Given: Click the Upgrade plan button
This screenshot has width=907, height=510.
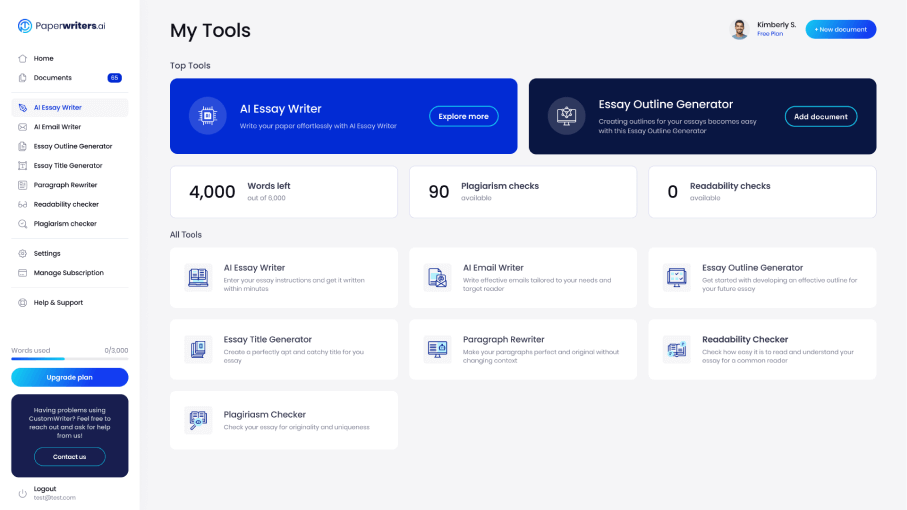Looking at the screenshot, I should 69,377.
